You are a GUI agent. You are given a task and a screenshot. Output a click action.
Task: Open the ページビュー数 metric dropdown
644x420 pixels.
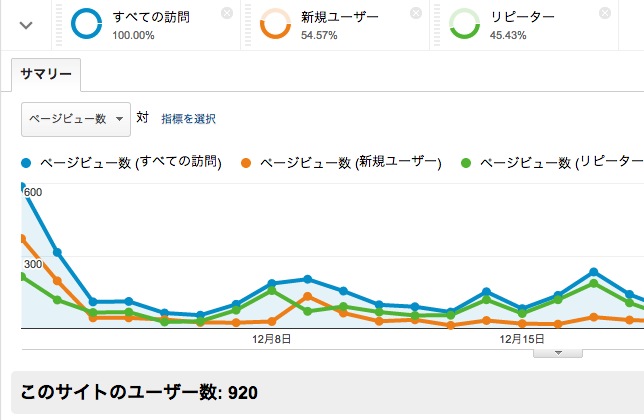(x=76, y=118)
